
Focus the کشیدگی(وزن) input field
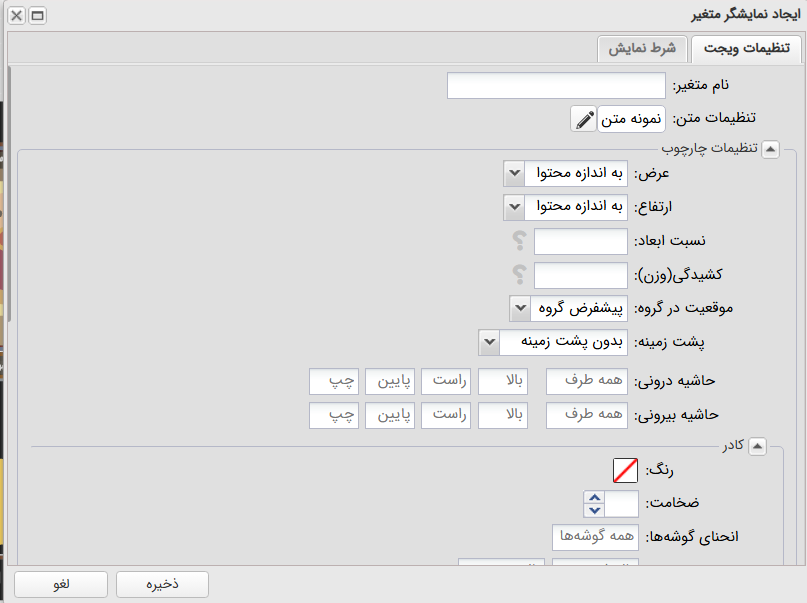(581, 275)
